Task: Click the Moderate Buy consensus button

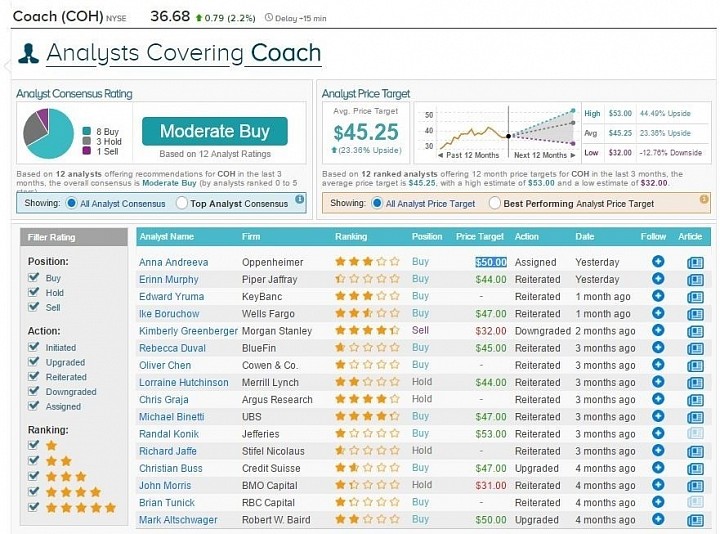Action: click(215, 131)
